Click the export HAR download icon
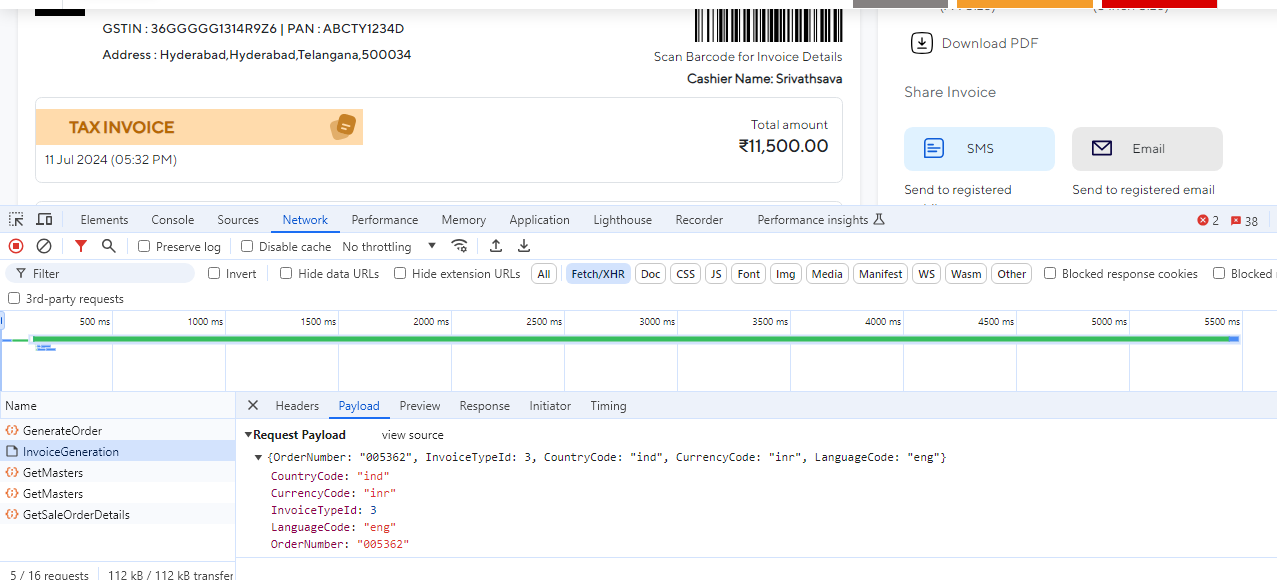 coord(523,246)
